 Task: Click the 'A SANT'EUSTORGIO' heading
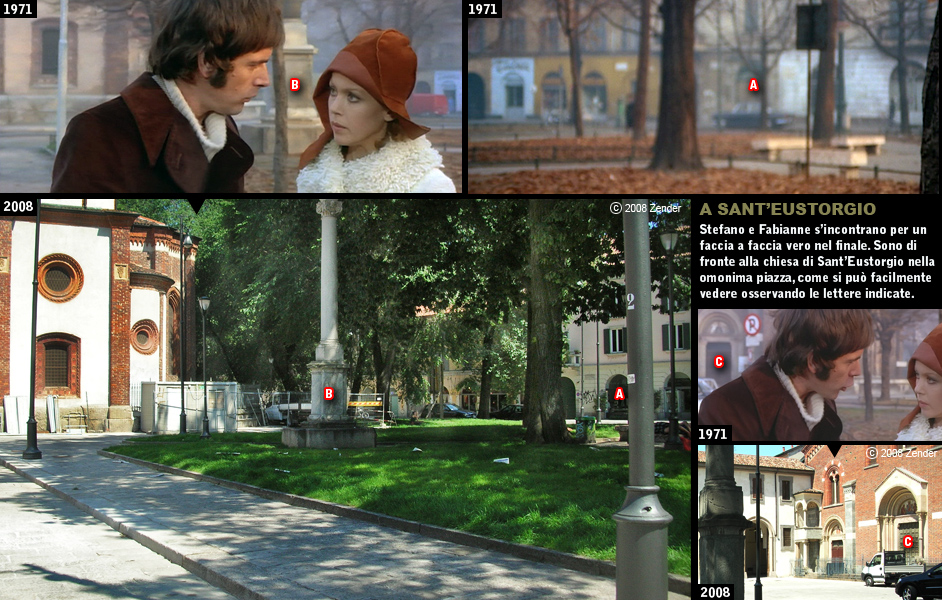(788, 209)
